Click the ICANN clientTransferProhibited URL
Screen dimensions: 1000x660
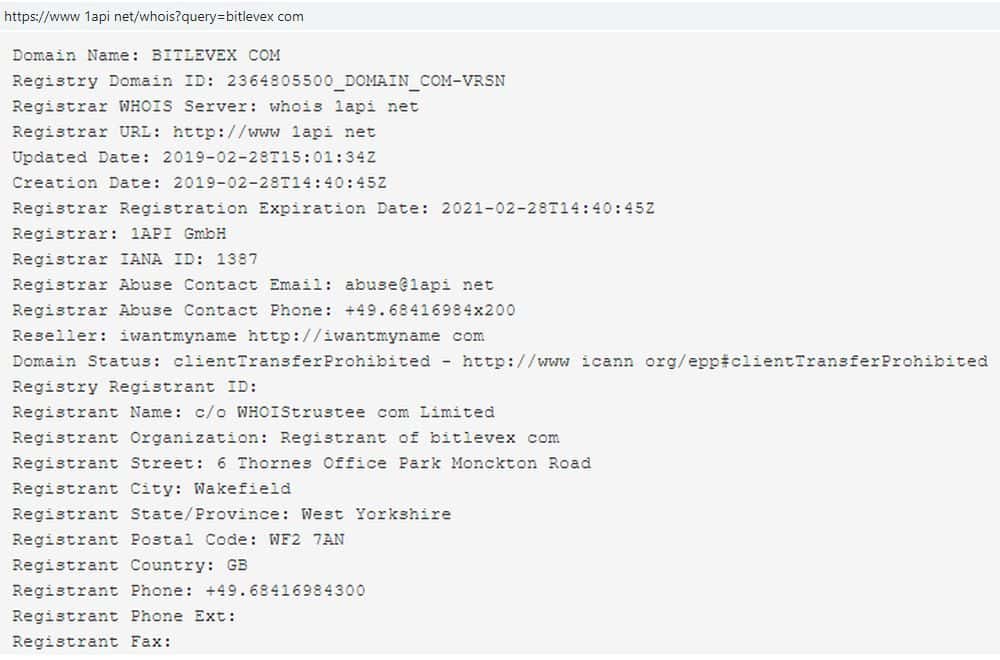[x=724, y=361]
